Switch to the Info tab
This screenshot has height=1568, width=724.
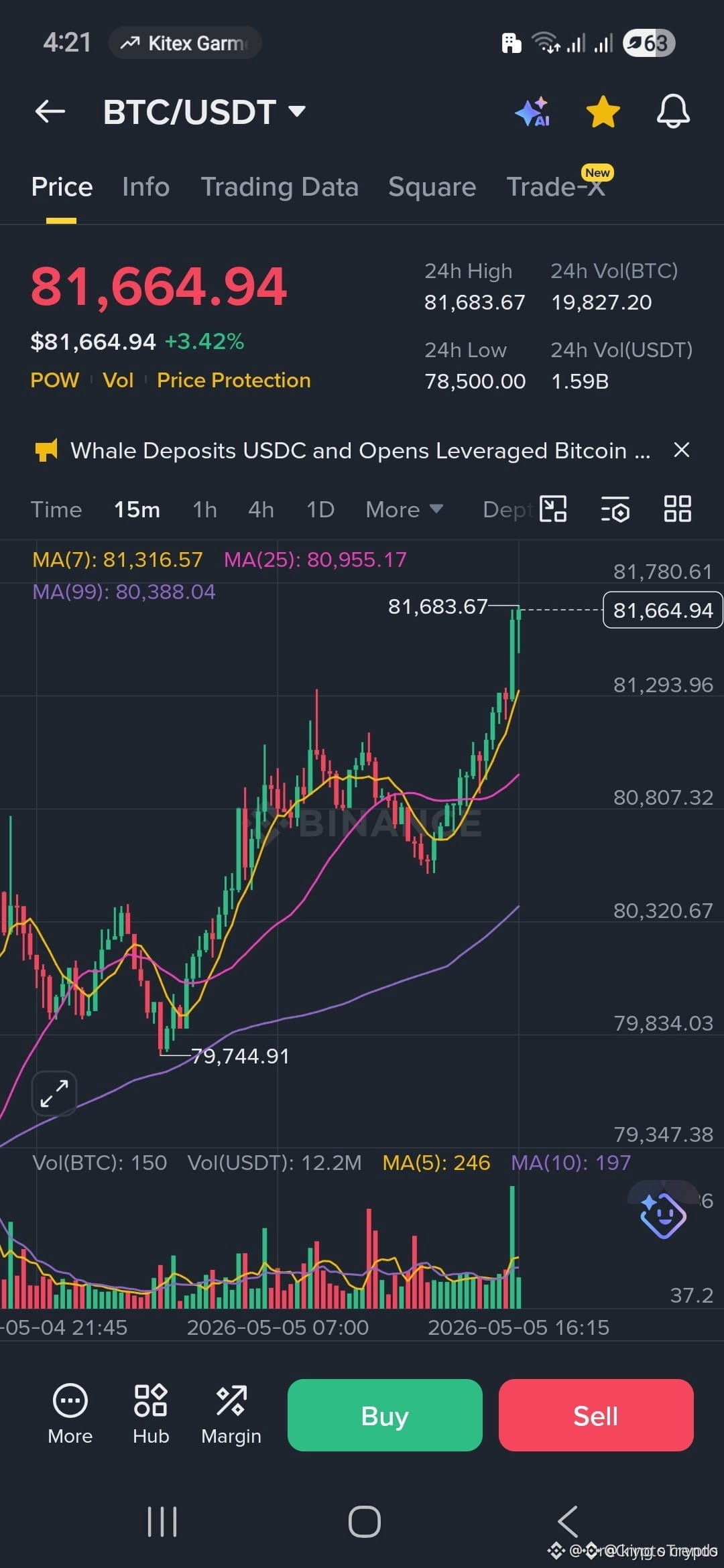145,187
